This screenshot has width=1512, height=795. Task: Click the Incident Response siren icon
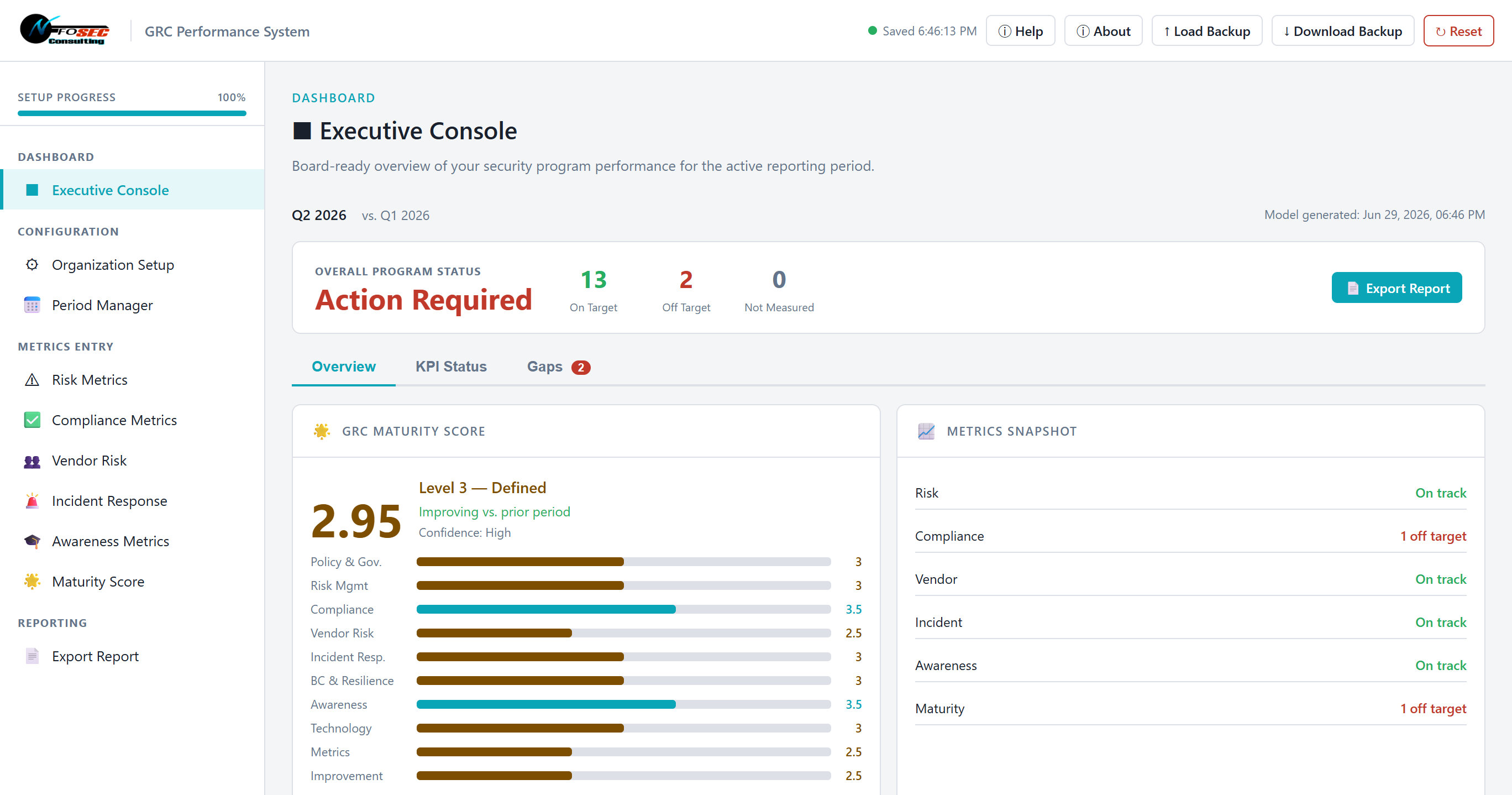coord(32,500)
